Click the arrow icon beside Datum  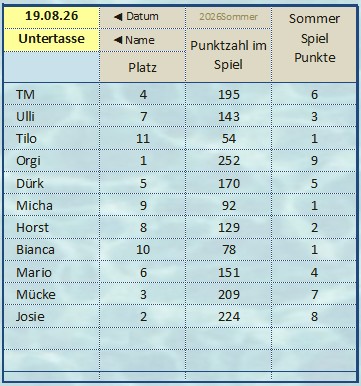pos(118,17)
